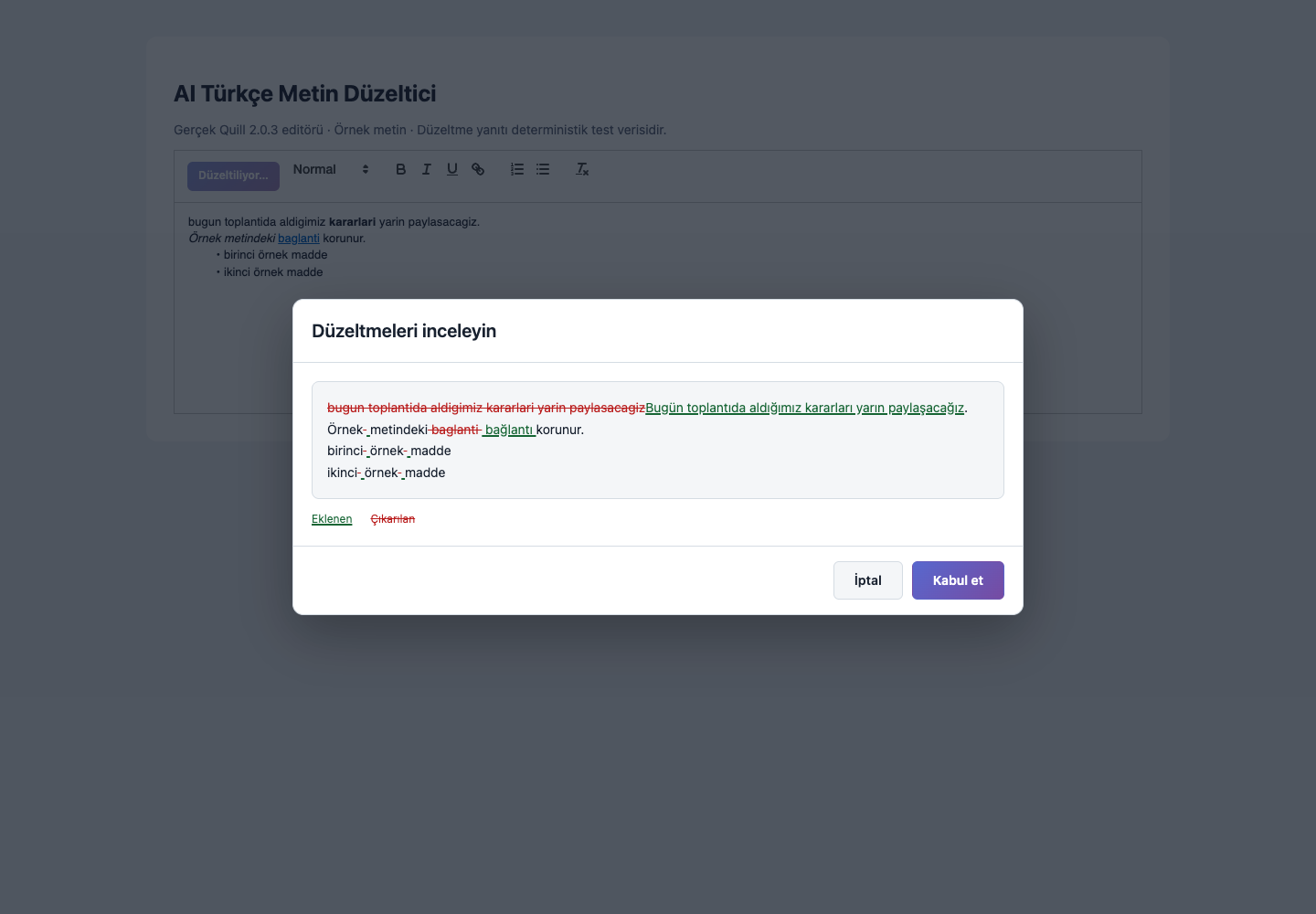Click the Düzeltmeleri inceleyin dialog title
The height and width of the screenshot is (914, 1316).
click(x=404, y=331)
